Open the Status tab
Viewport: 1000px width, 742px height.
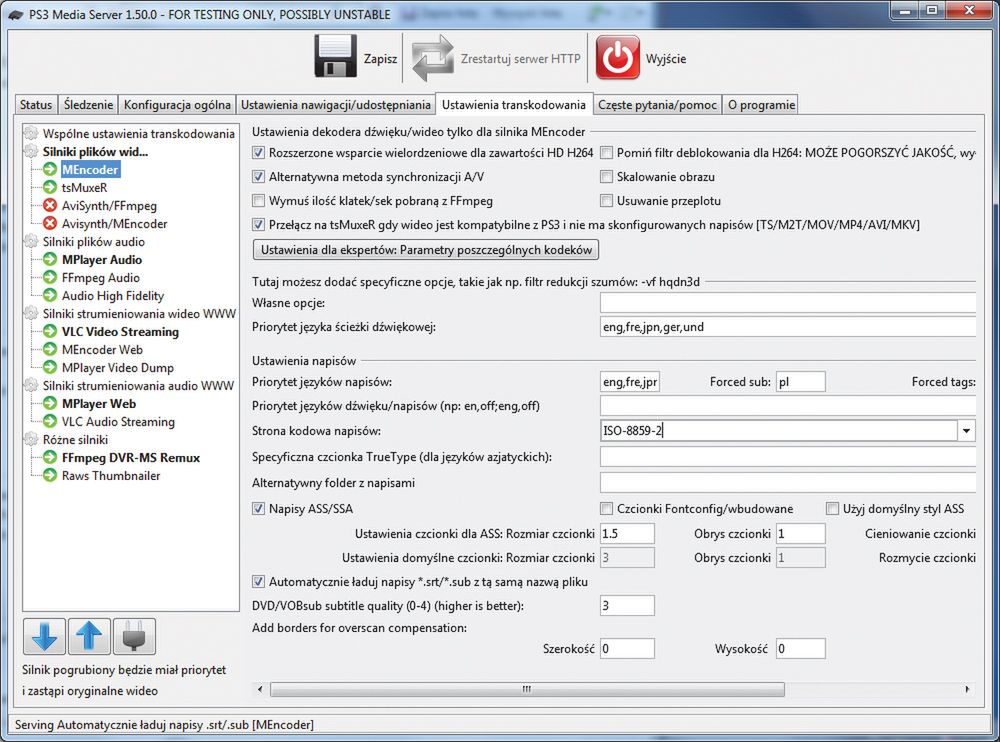pos(36,105)
